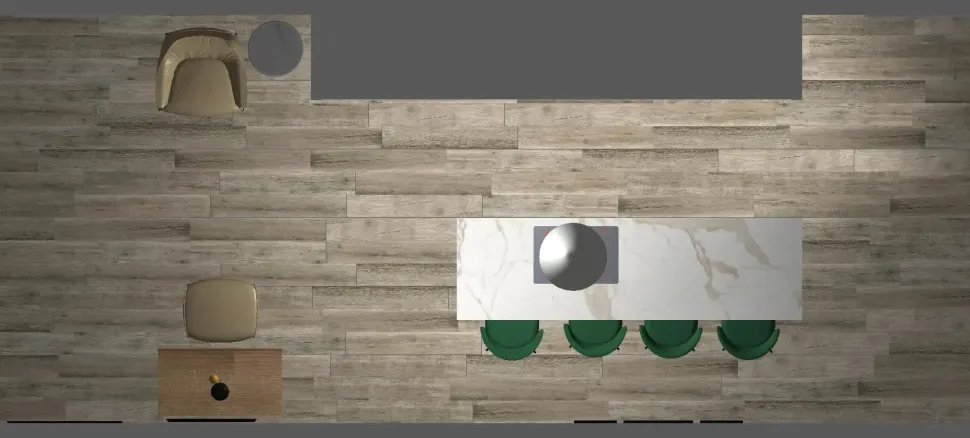The height and width of the screenshot is (438, 970).
Task: Click the metallic round bowl on the island
Action: pos(572,256)
